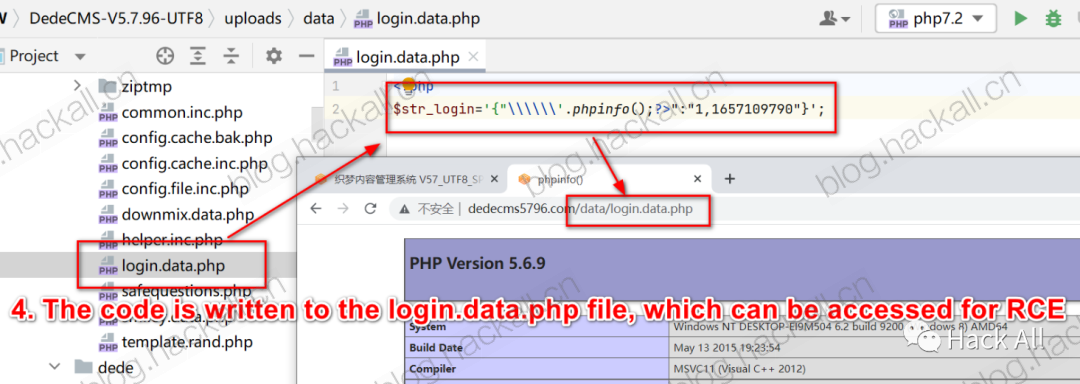The height and width of the screenshot is (384, 1080).
Task: Close the 织梦内容管理系统 browser tab
Action: (x=495, y=179)
